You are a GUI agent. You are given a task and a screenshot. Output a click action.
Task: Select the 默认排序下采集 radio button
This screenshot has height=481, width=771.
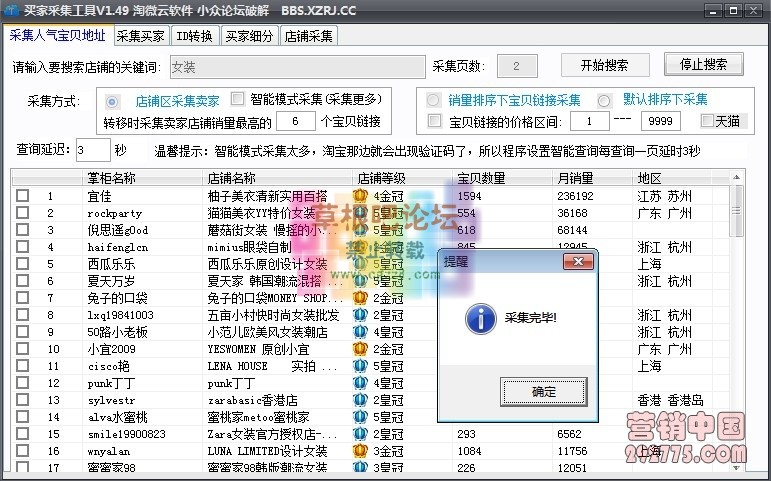(604, 101)
